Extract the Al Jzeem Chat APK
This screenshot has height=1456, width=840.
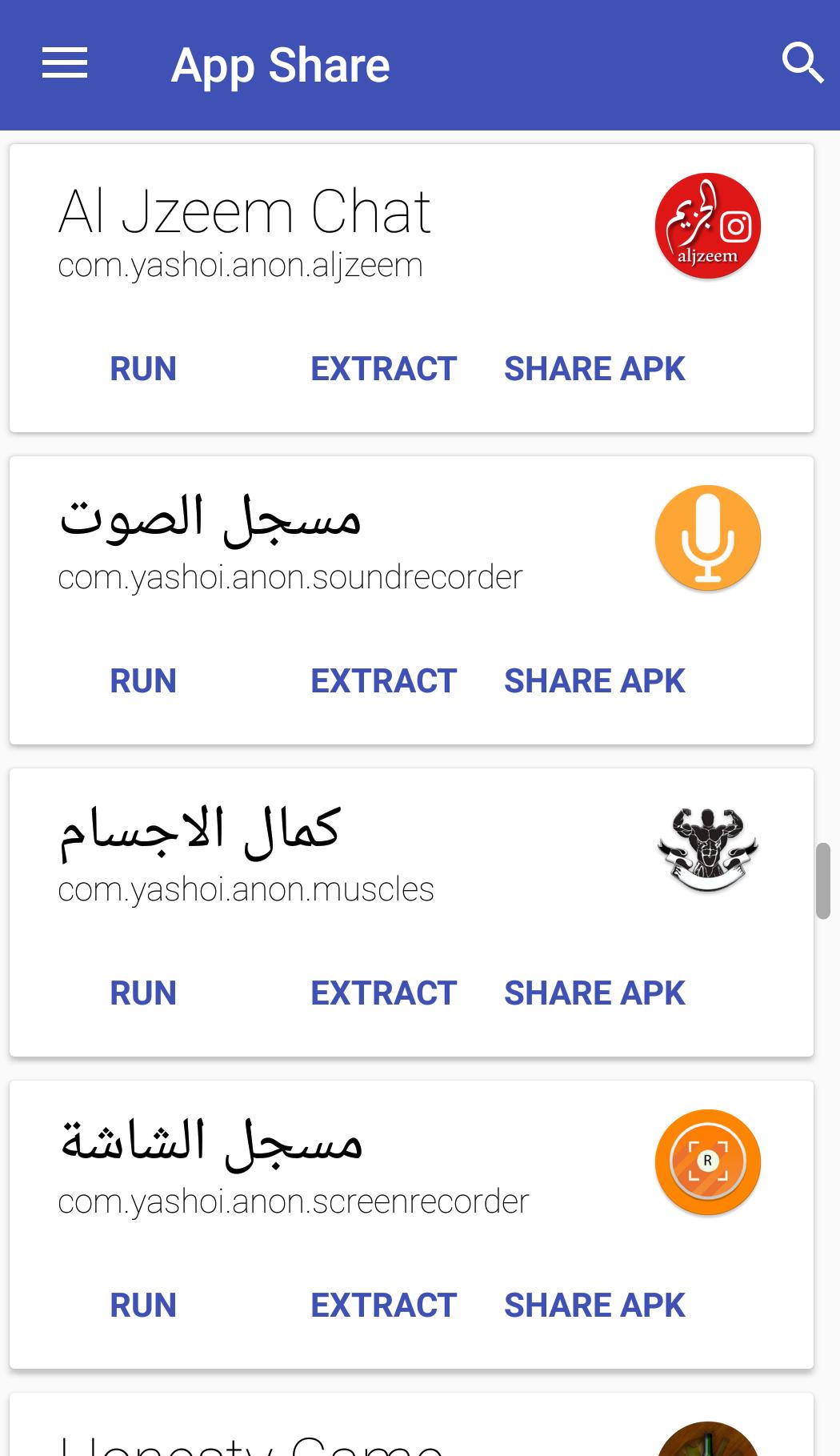click(383, 369)
